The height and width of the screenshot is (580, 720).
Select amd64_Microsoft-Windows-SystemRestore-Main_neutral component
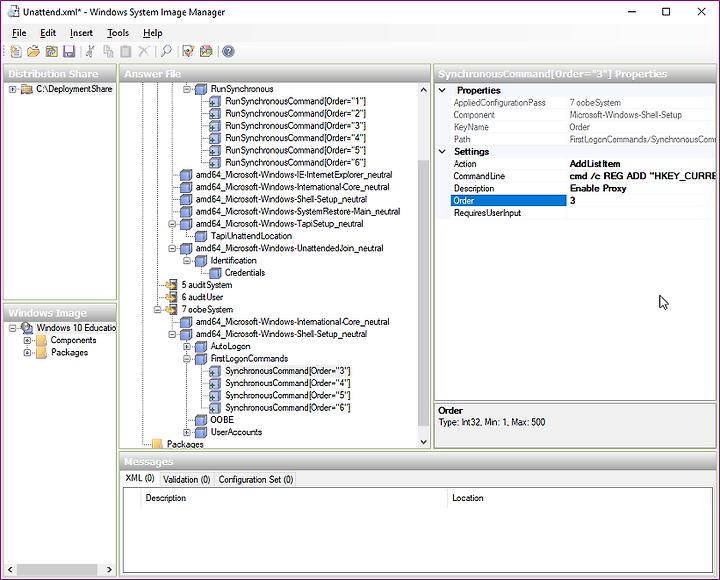pyautogui.click(x=298, y=212)
